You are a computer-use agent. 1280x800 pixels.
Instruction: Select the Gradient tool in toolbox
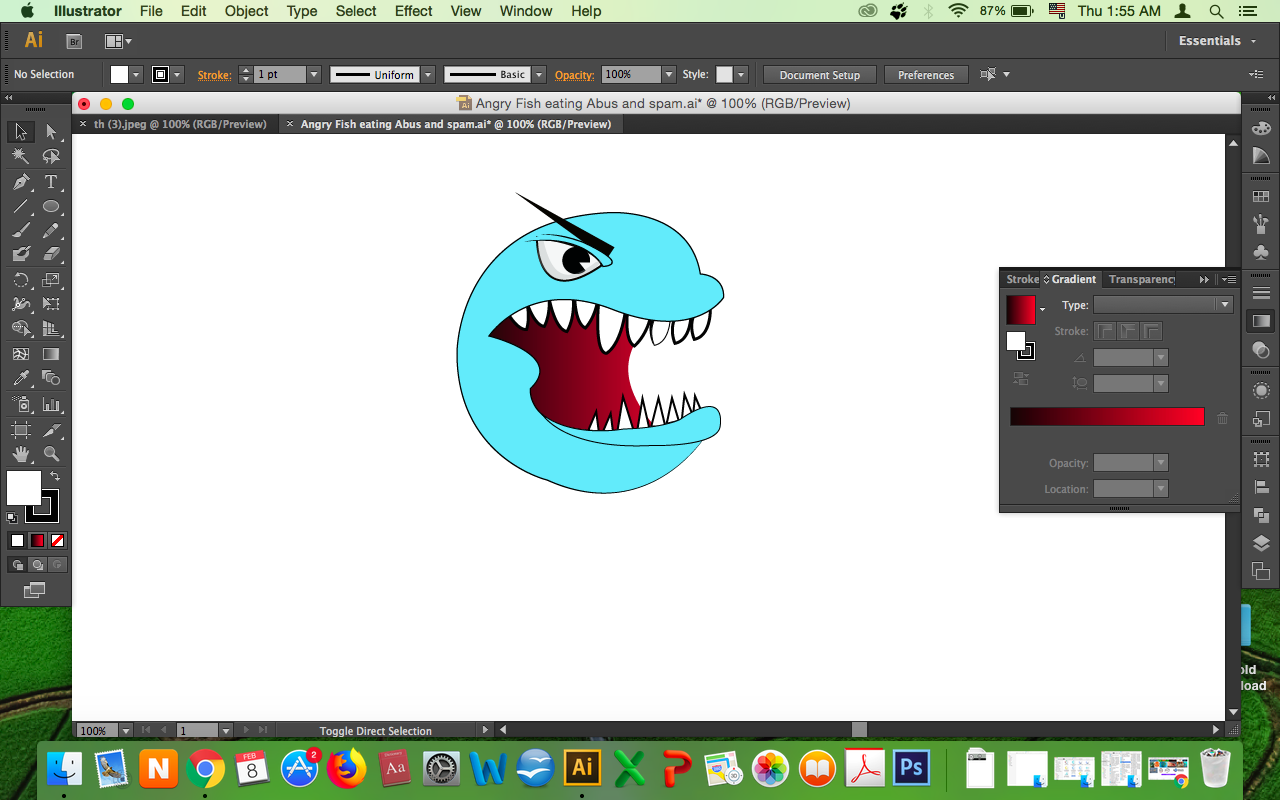(x=51, y=354)
